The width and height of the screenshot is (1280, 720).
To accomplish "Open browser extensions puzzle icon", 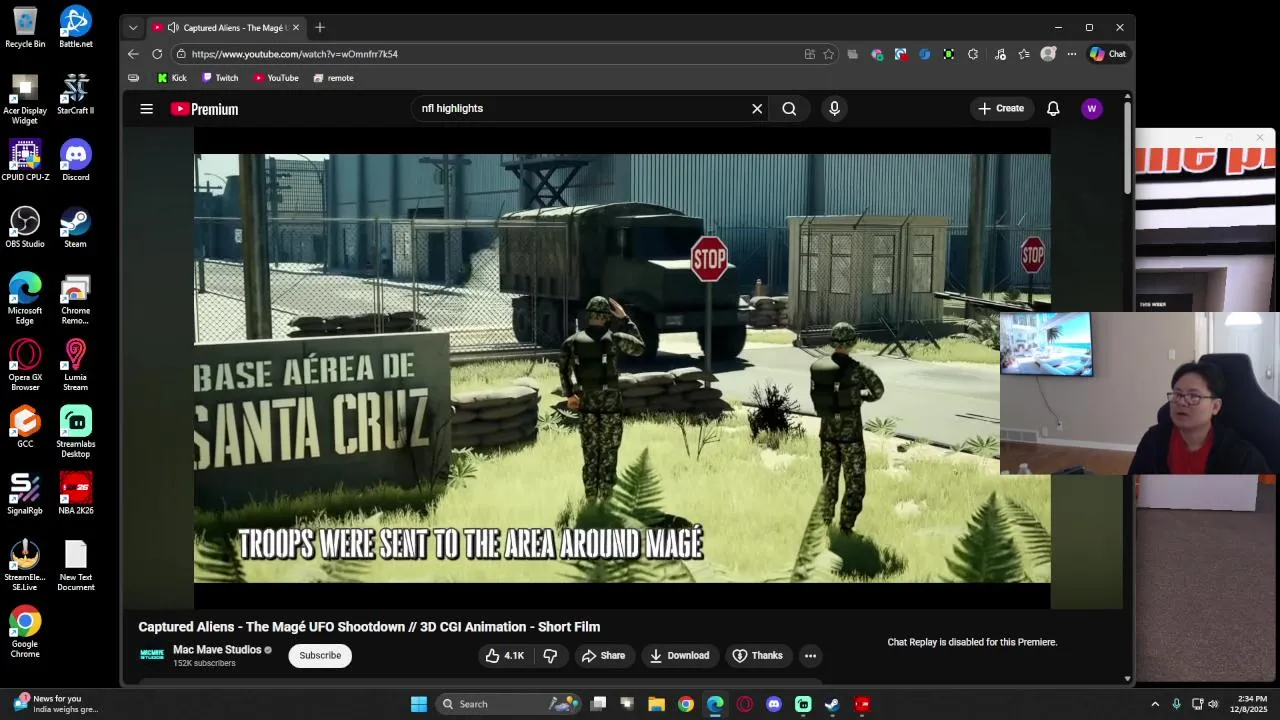I will click(973, 54).
